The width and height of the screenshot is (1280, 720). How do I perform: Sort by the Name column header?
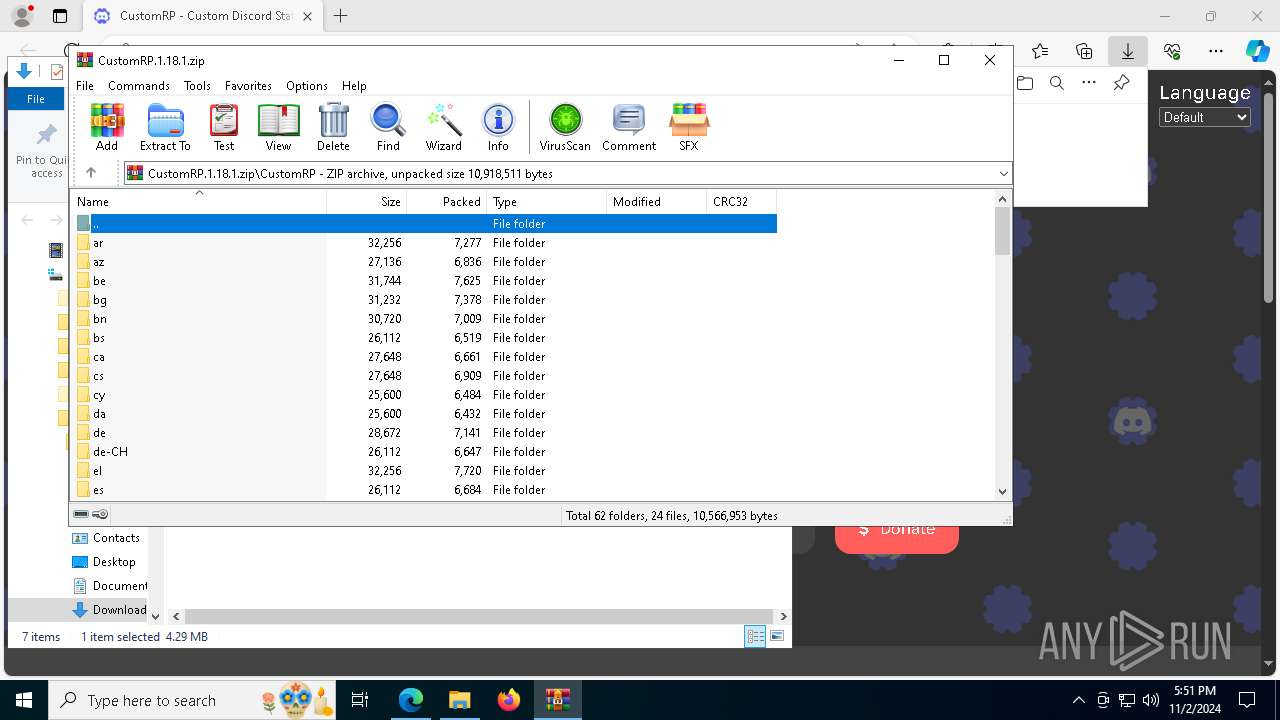point(198,202)
